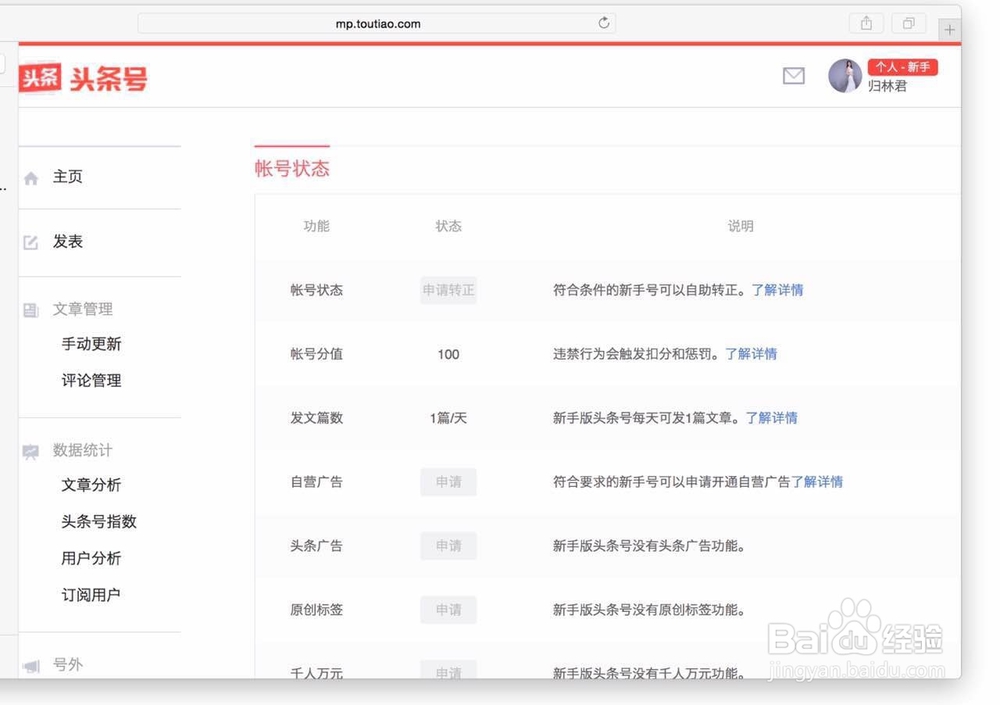Open the browser share icon

click(x=866, y=22)
